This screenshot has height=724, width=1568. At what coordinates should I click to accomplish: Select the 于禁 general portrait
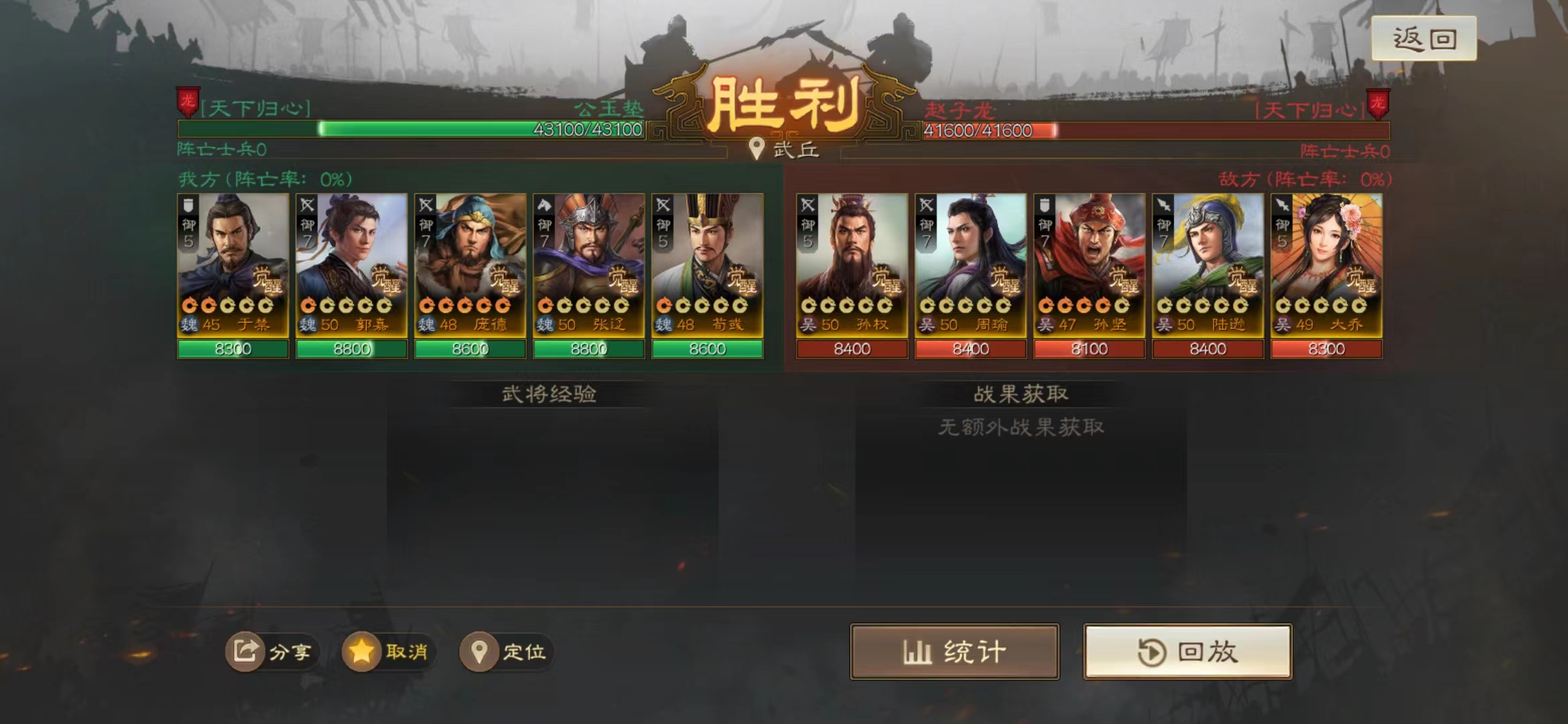(233, 265)
